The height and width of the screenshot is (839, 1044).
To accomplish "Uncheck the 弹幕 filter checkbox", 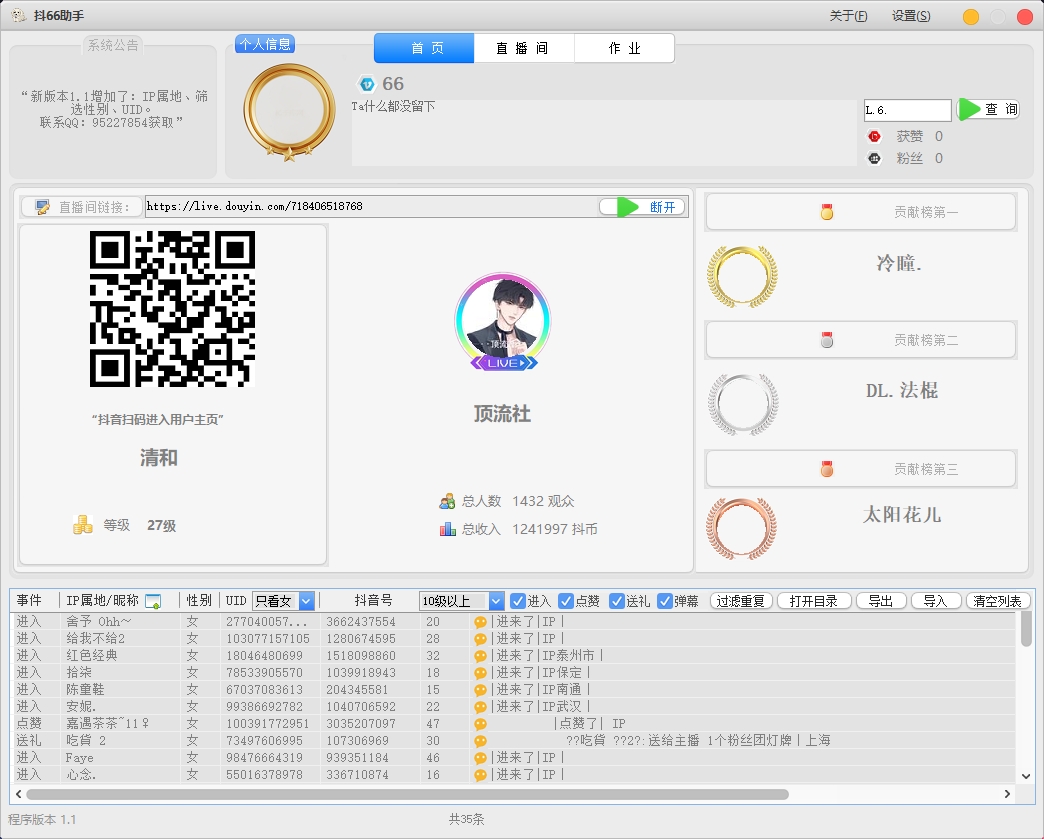I will (664, 600).
